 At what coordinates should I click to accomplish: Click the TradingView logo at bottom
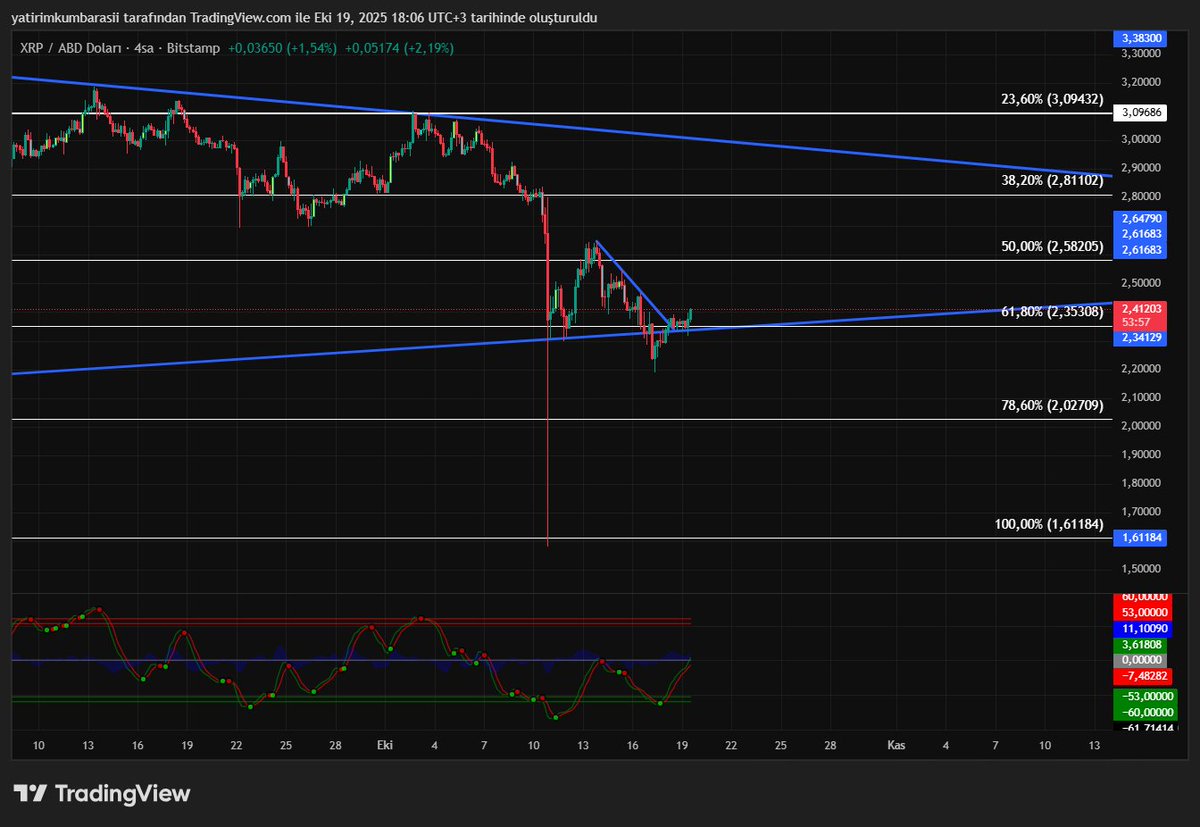coord(101,794)
